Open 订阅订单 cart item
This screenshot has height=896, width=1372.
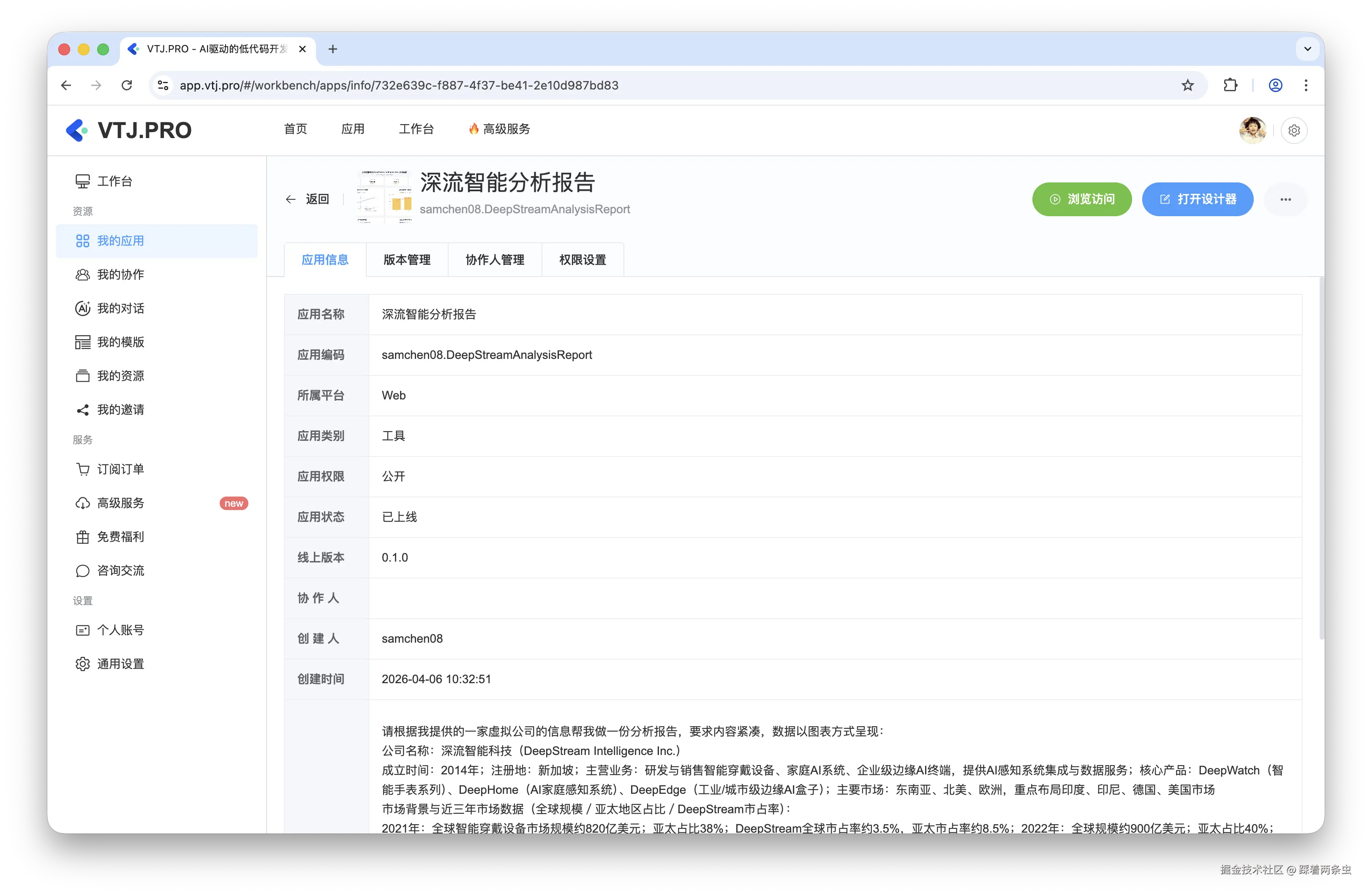tap(120, 469)
